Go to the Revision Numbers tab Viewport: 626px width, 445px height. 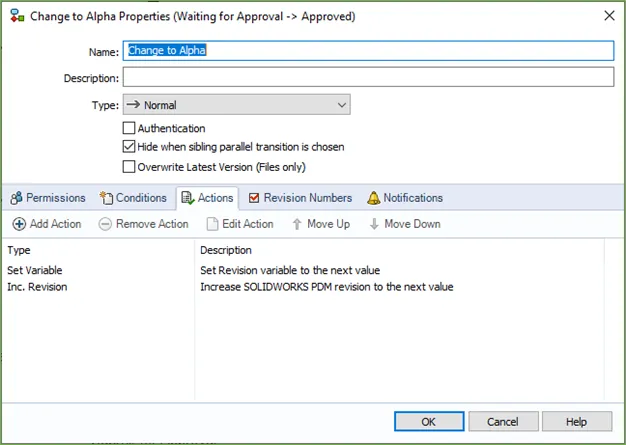pyautogui.click(x=300, y=198)
